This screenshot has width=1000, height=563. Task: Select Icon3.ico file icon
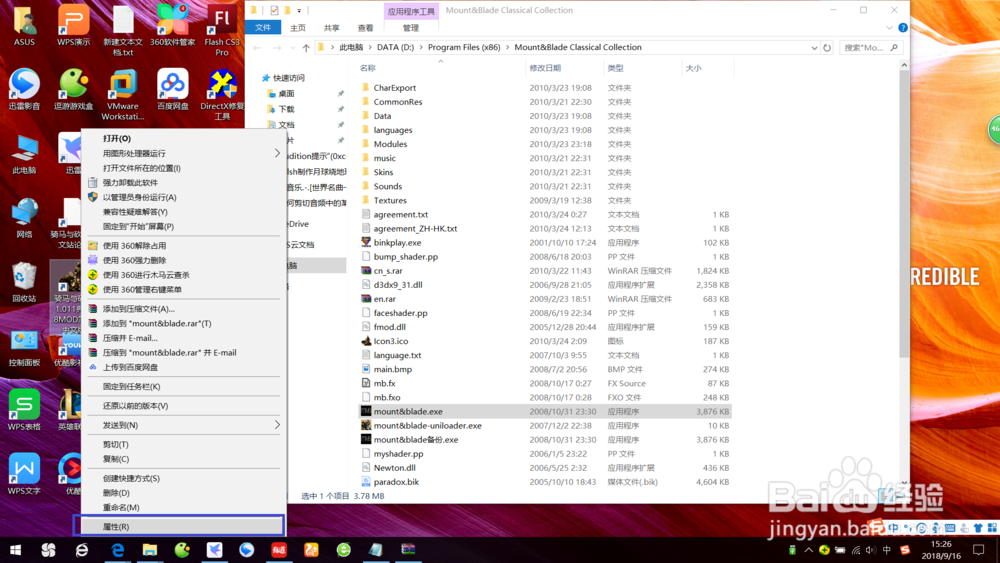(365, 340)
